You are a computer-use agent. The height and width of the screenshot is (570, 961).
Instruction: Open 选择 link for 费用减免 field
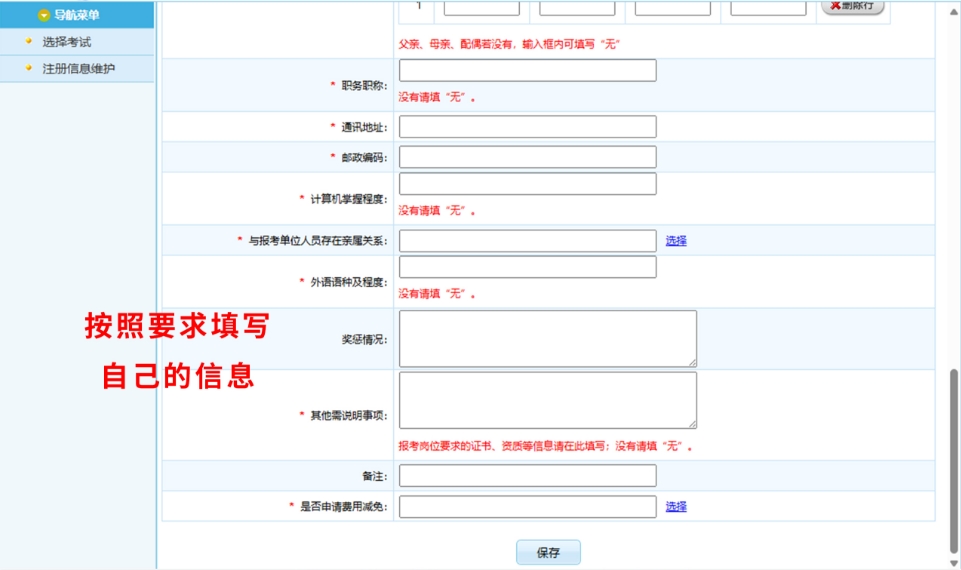676,507
